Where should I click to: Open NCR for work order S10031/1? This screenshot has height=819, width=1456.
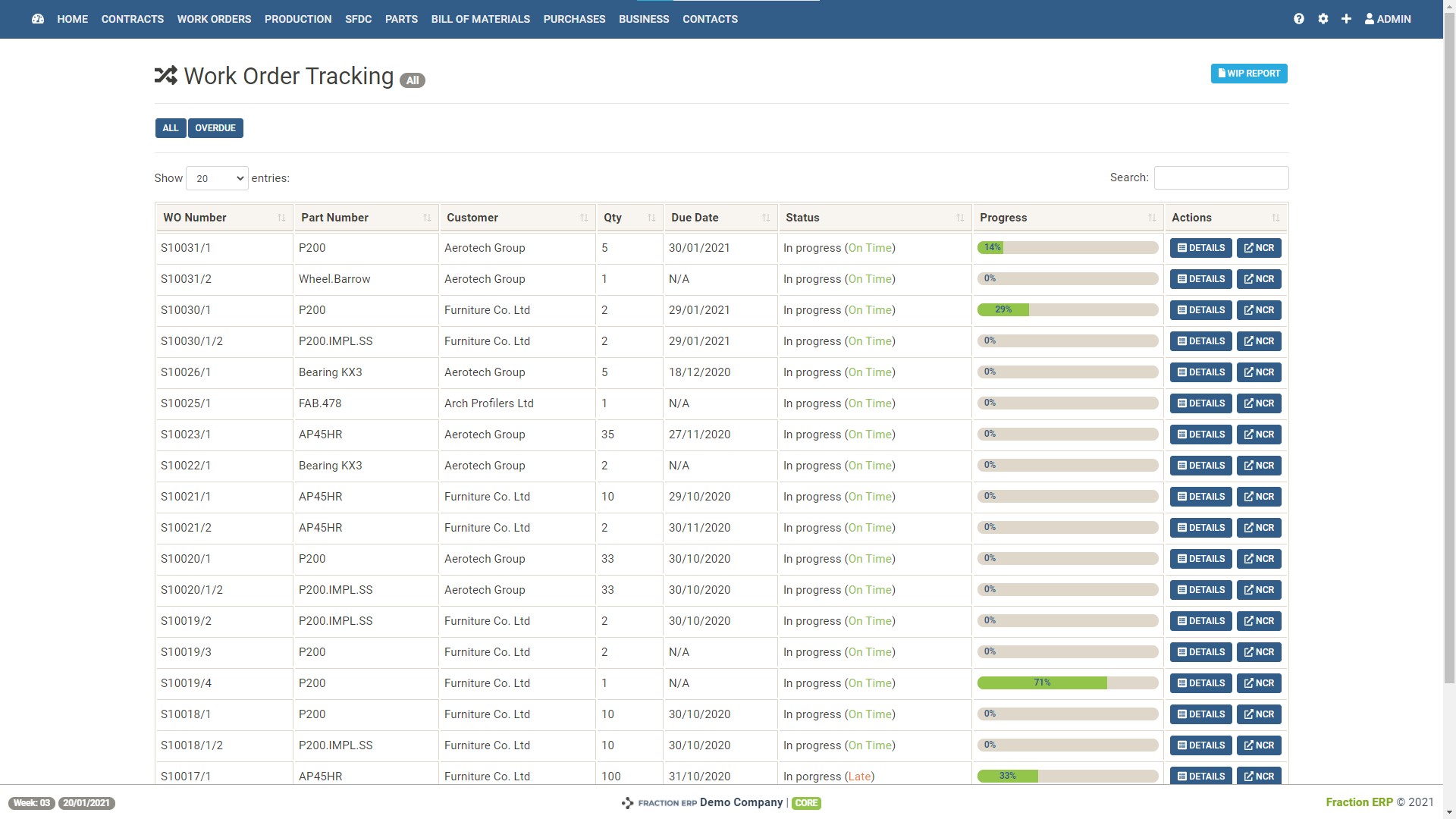tap(1259, 248)
